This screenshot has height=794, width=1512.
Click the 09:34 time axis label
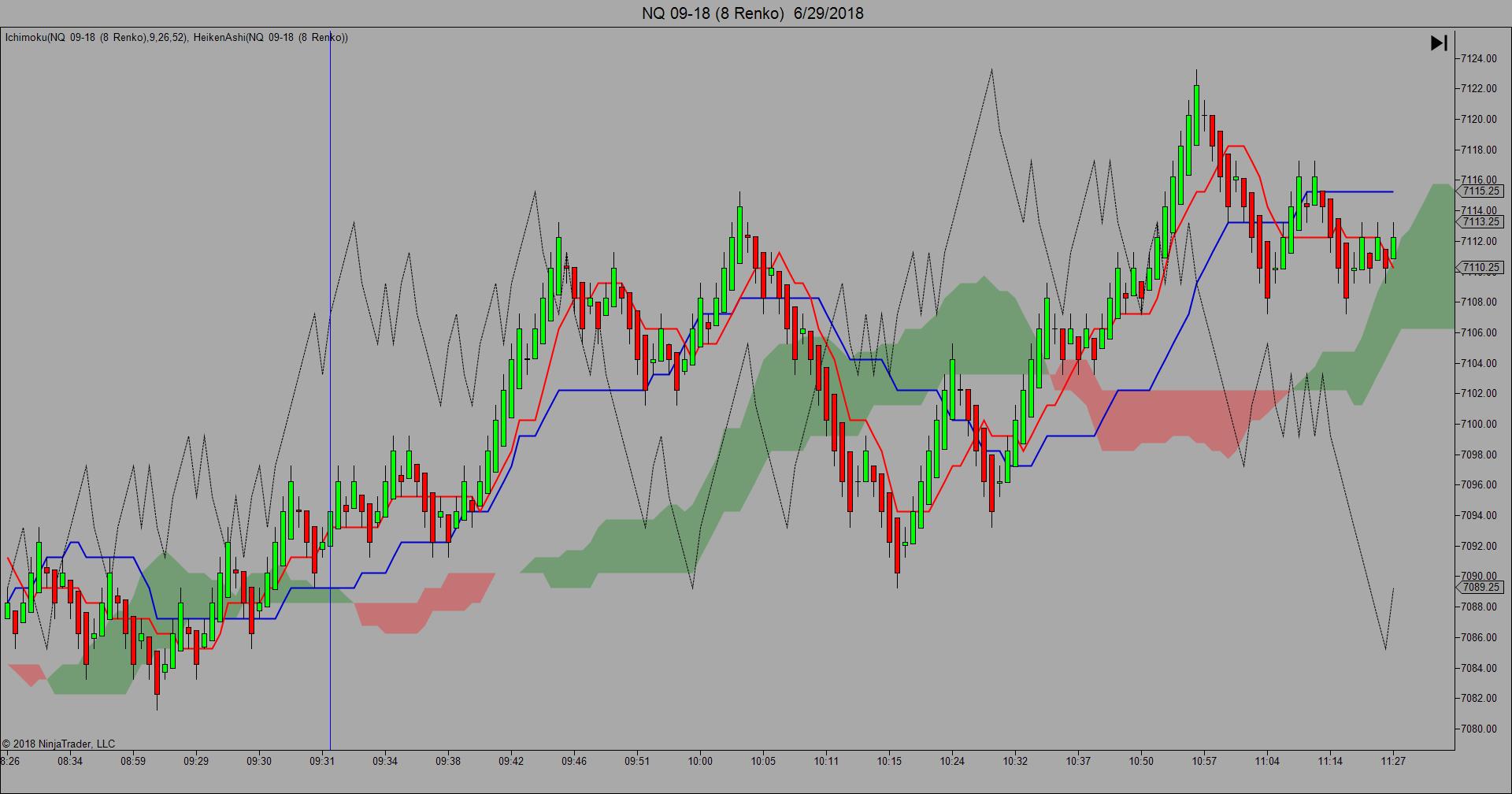[x=385, y=761]
